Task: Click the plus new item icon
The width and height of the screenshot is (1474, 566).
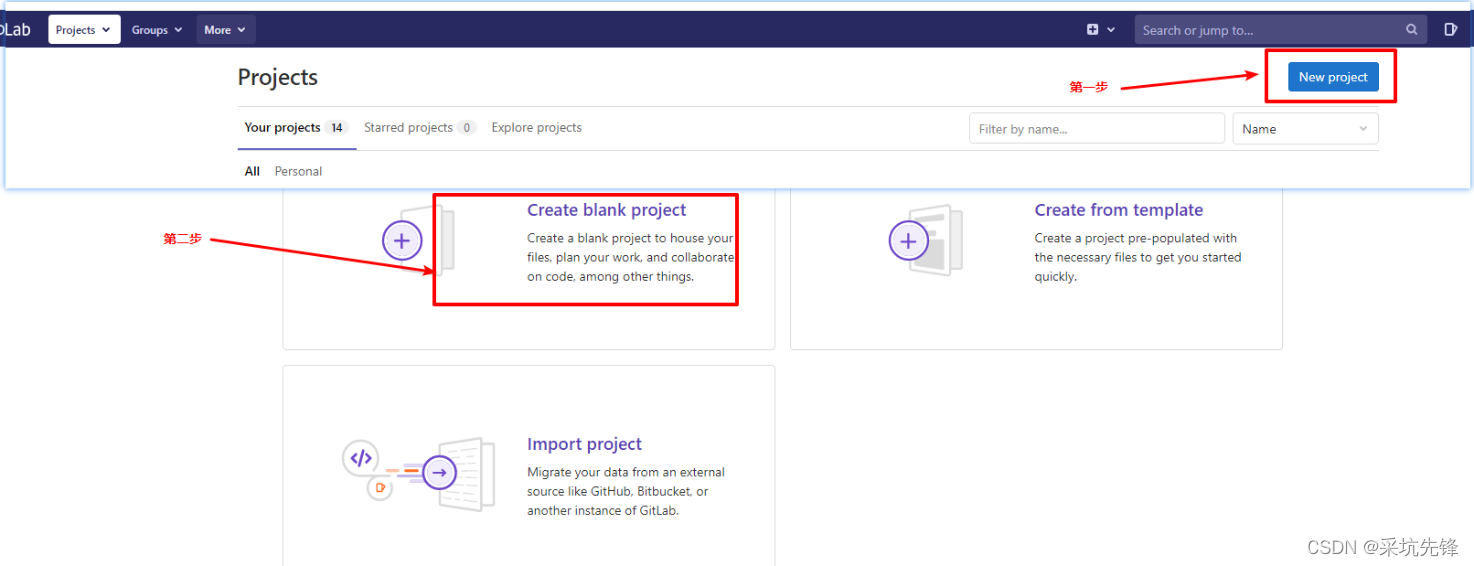Action: coord(1101,30)
